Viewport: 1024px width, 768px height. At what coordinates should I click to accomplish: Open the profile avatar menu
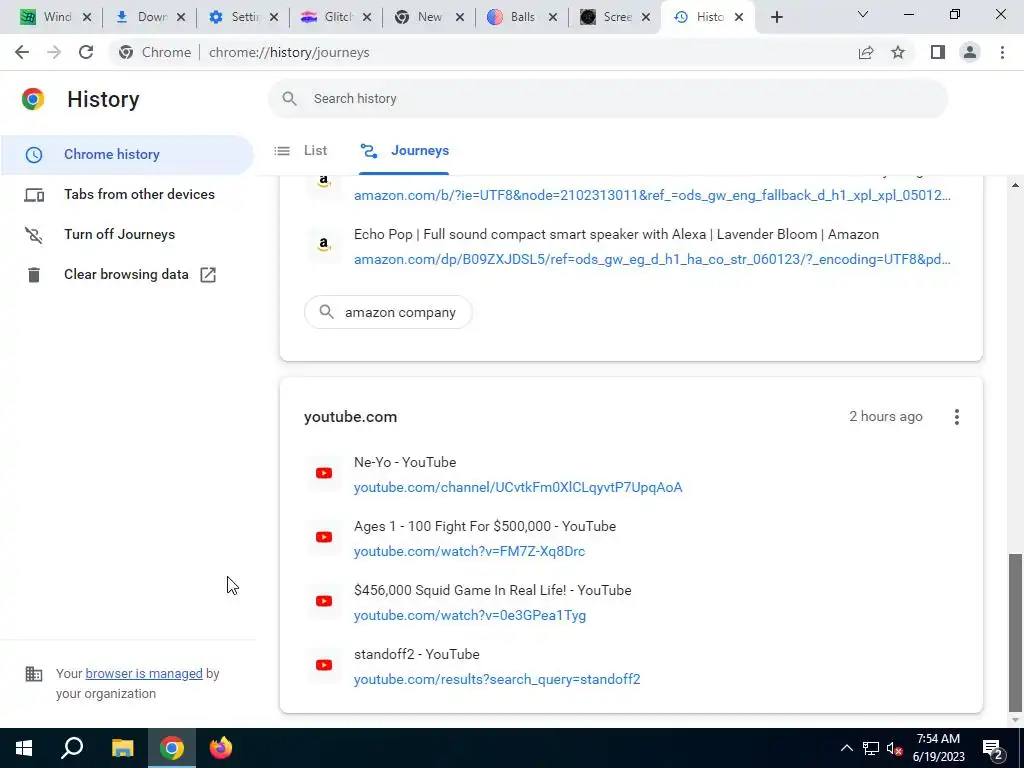[x=970, y=52]
